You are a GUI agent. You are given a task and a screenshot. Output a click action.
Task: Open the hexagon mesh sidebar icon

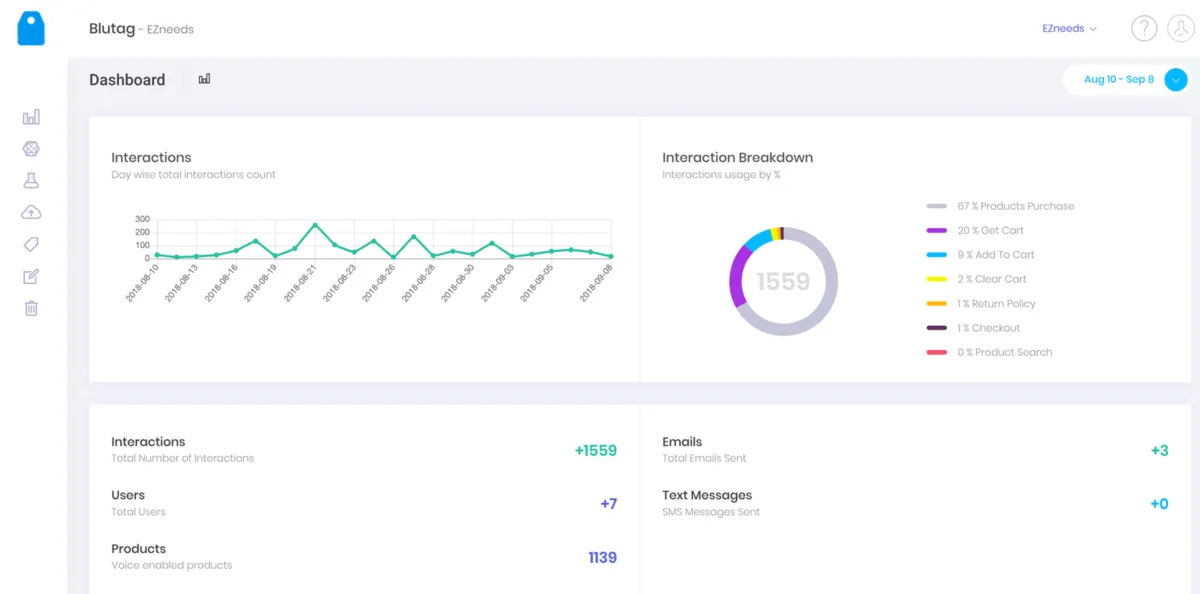(x=31, y=149)
